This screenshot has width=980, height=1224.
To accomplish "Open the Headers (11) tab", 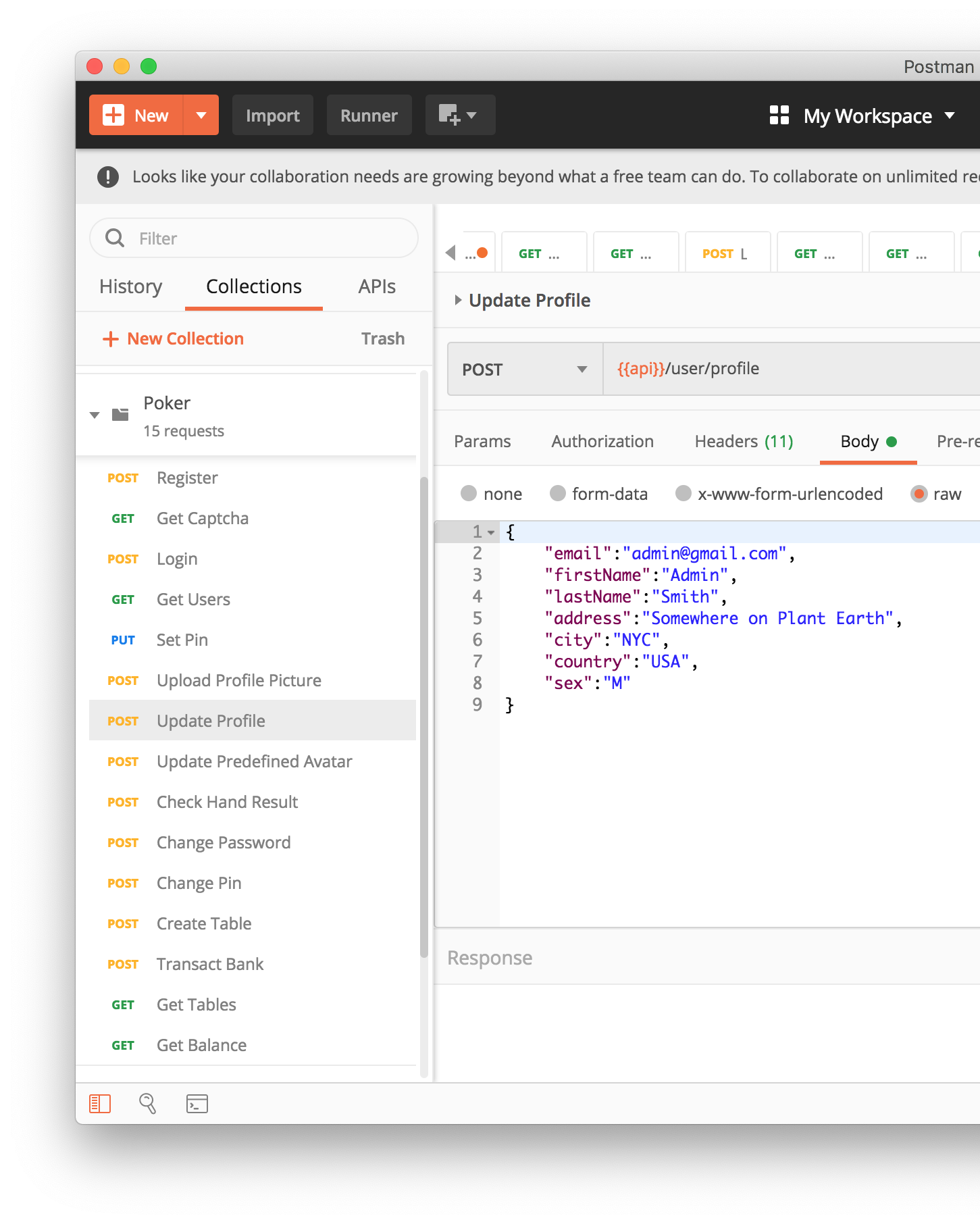I will tap(744, 441).
